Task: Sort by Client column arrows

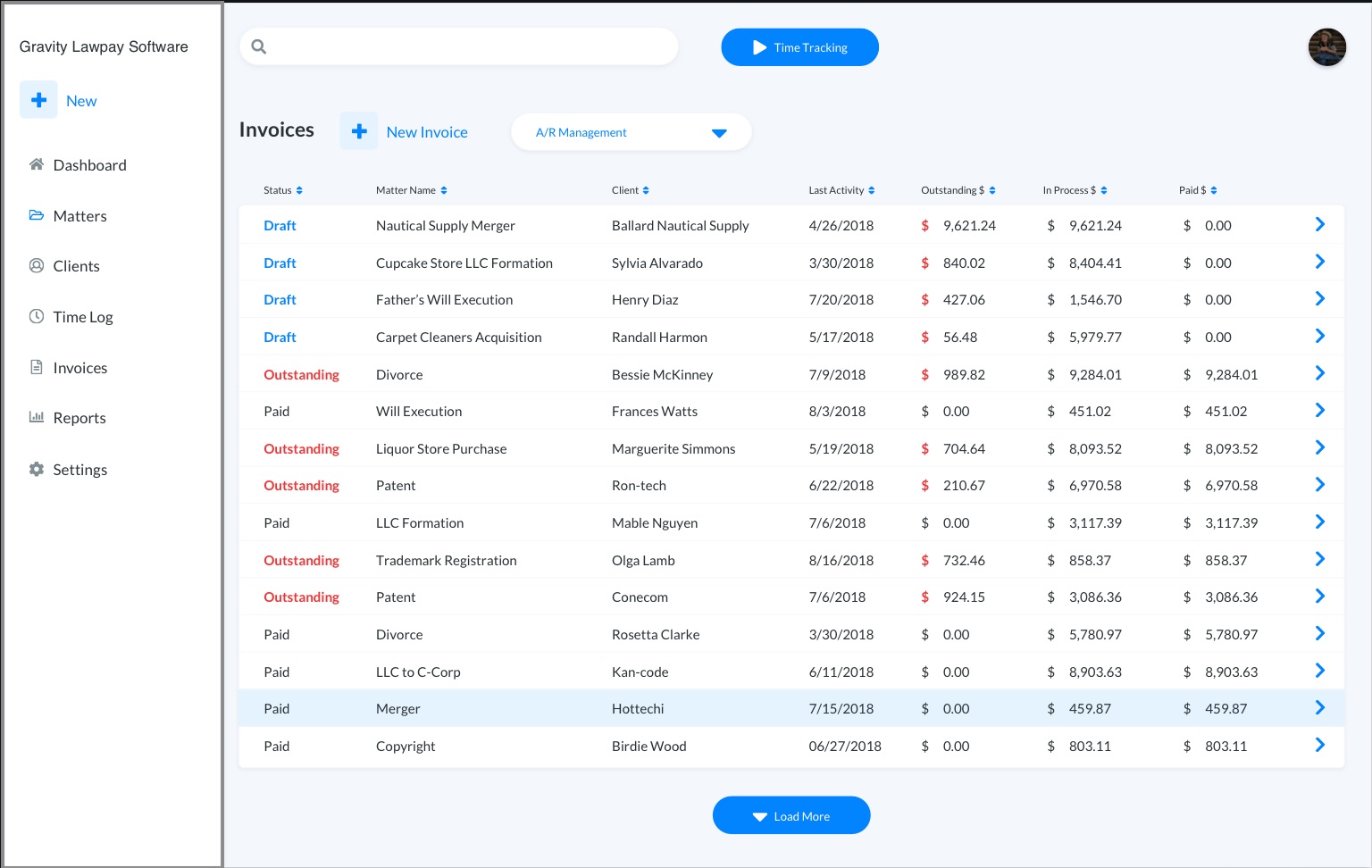Action: tap(646, 190)
